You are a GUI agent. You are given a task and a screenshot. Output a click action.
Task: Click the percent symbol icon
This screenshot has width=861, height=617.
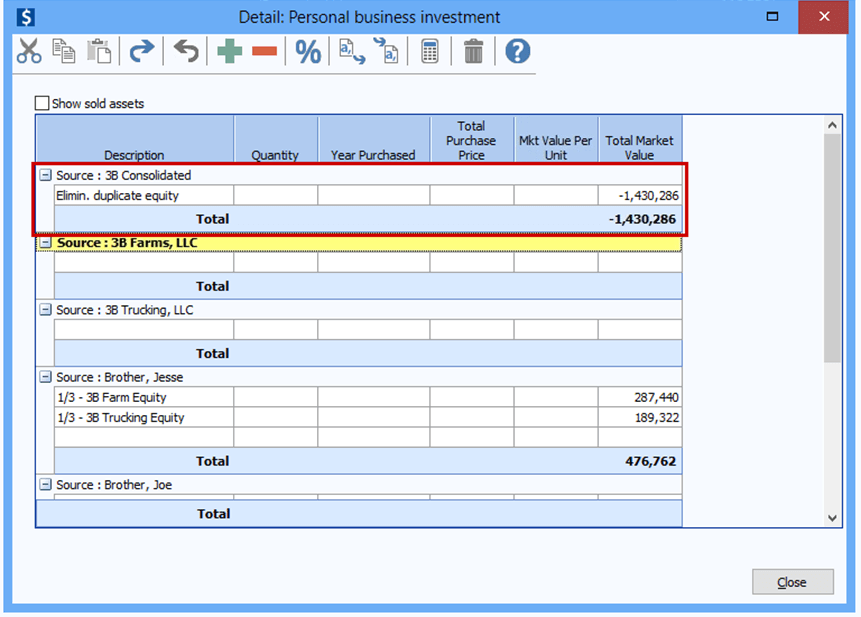pos(308,52)
